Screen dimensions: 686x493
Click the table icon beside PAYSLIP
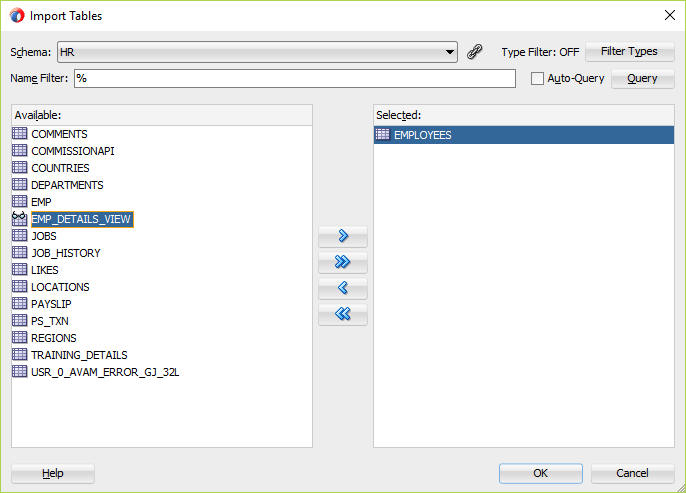[19, 303]
